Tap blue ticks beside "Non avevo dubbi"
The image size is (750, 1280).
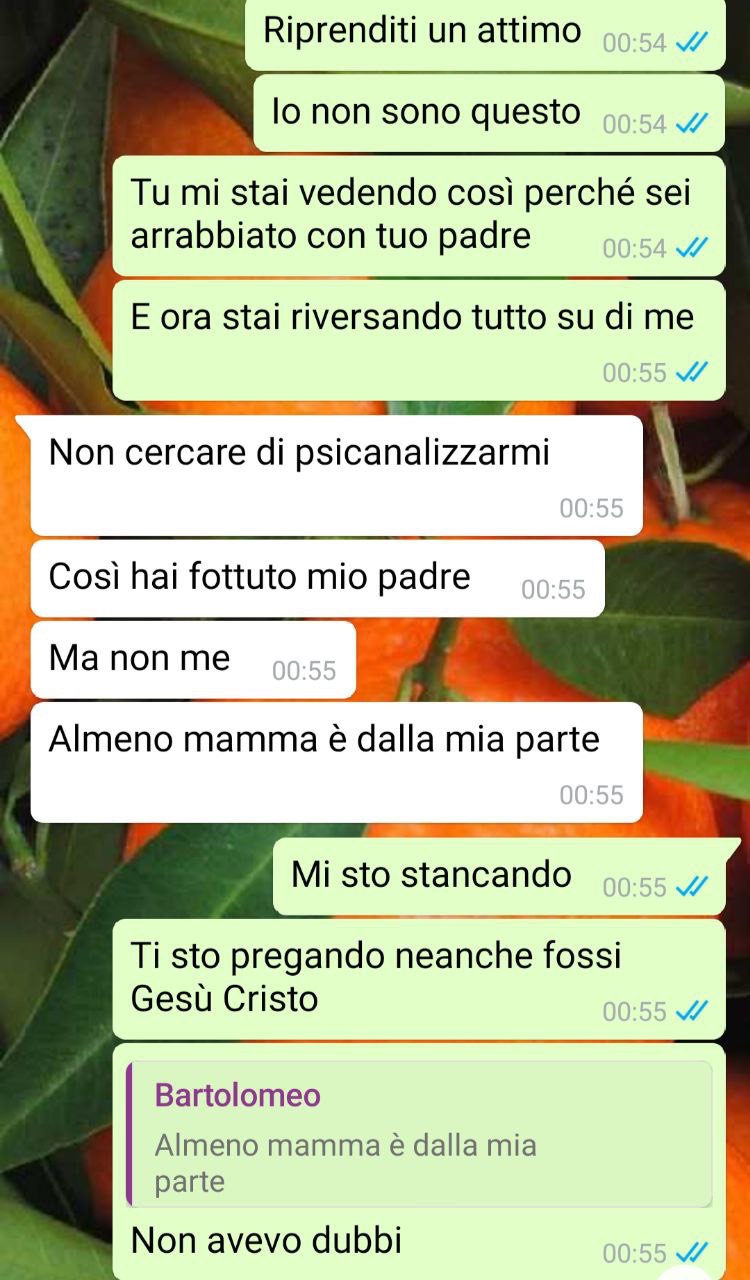coord(692,1252)
